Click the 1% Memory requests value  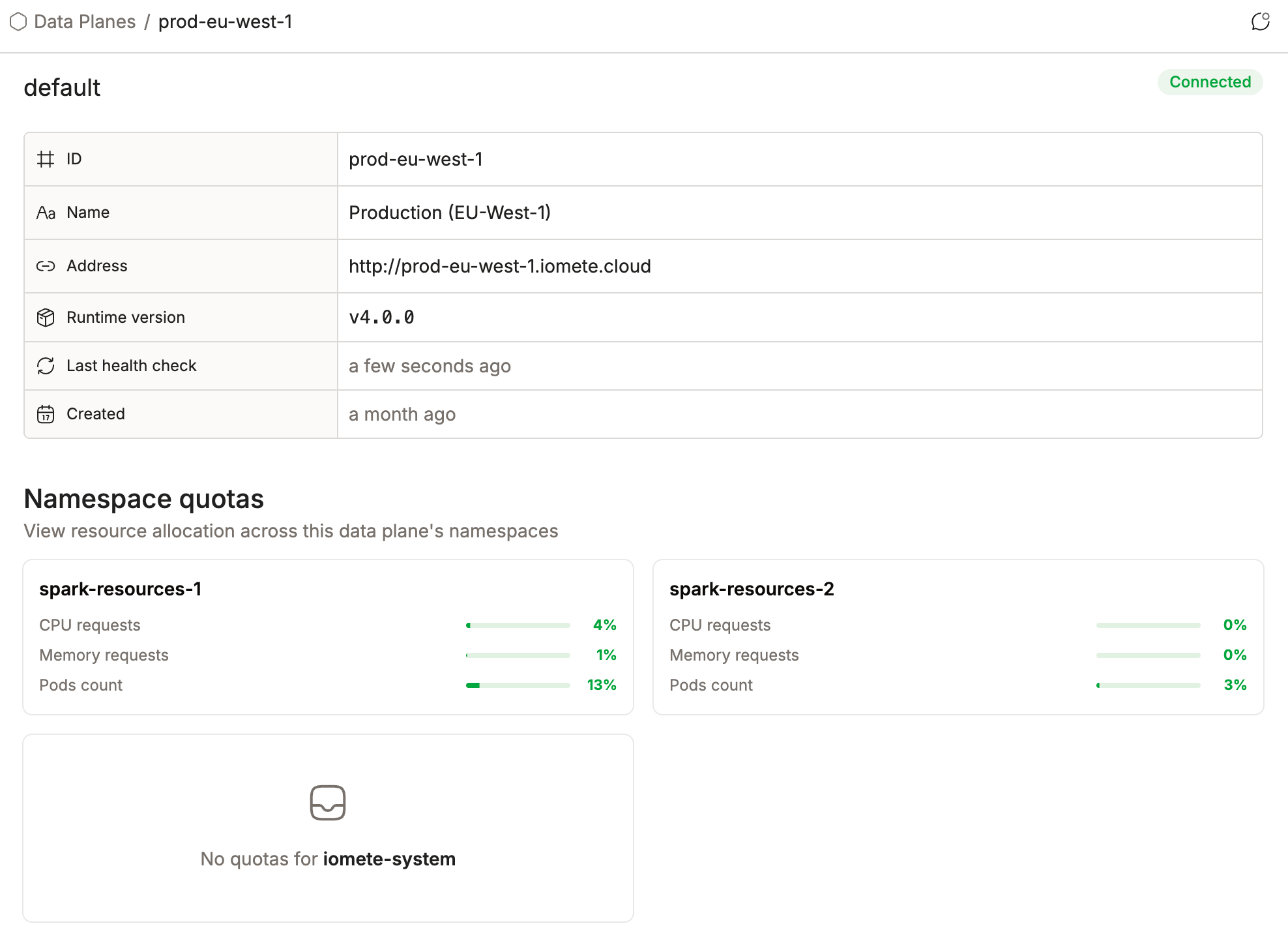(x=606, y=655)
